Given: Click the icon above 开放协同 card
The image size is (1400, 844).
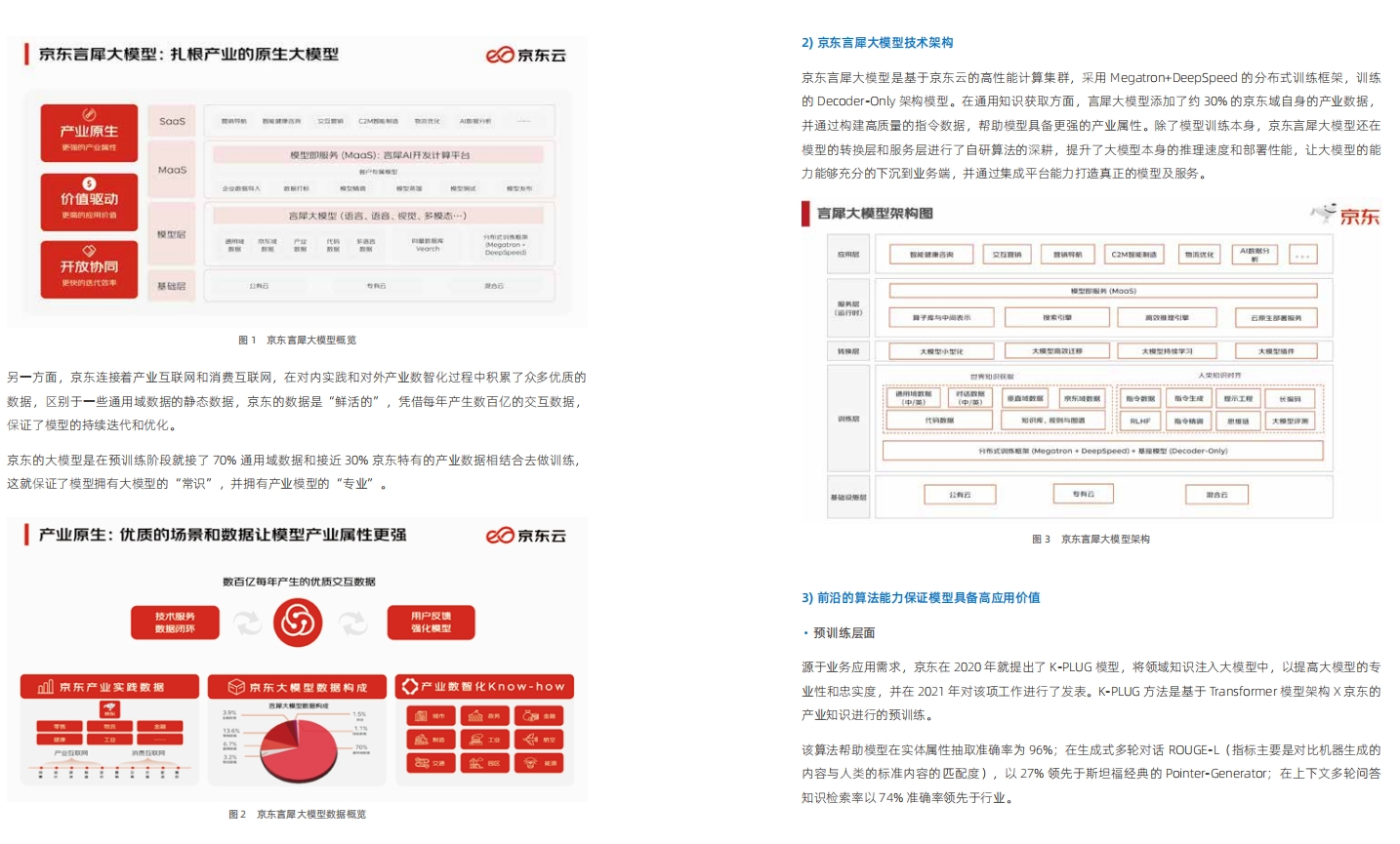Looking at the screenshot, I should (89, 251).
